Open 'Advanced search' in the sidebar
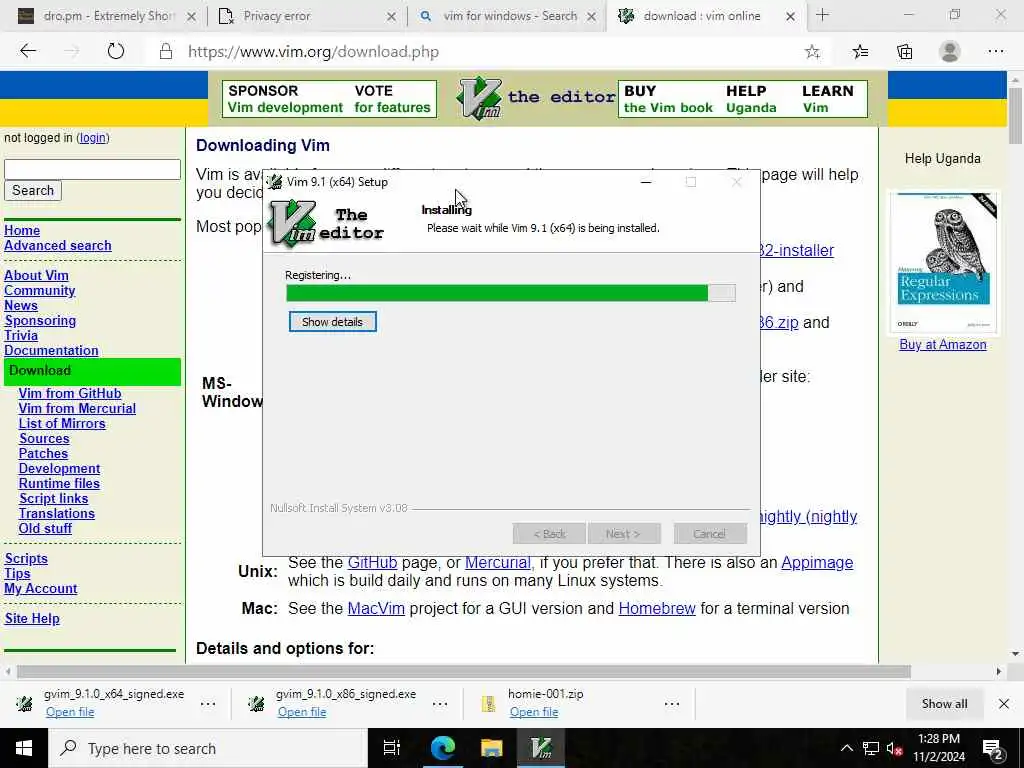 (x=57, y=246)
